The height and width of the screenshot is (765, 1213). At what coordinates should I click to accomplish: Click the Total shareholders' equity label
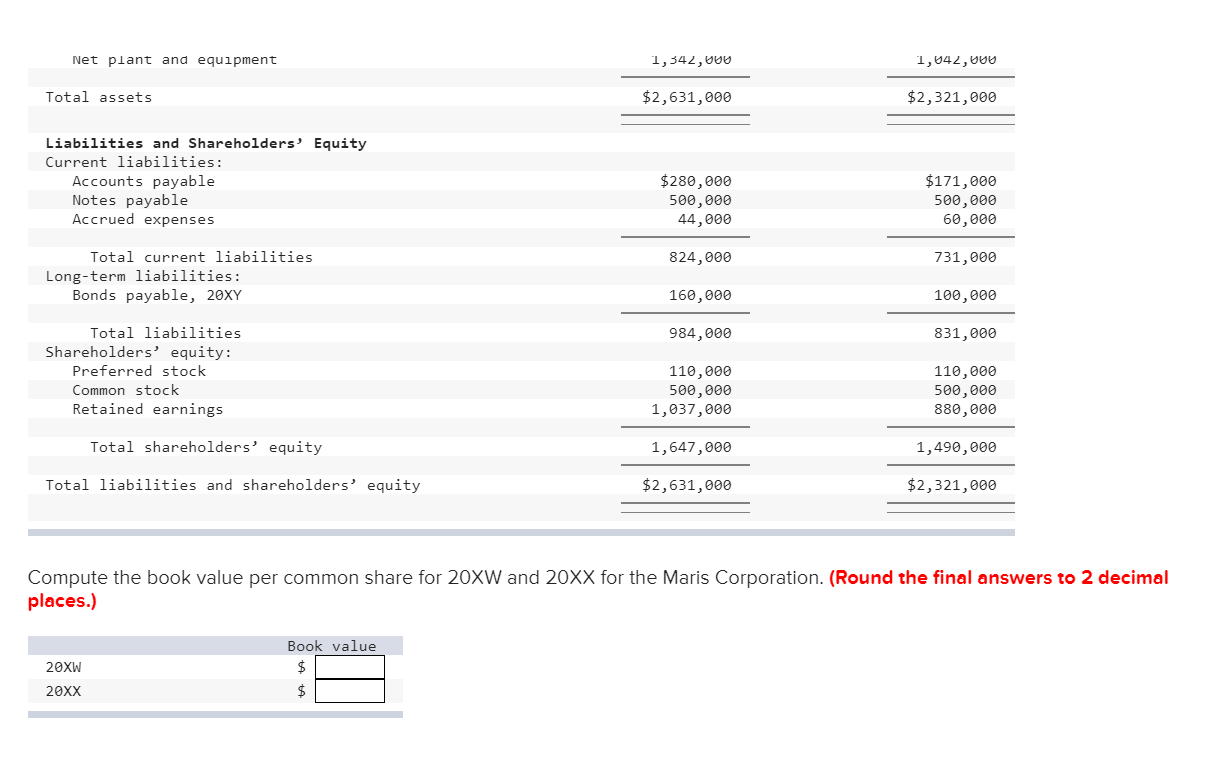click(205, 447)
